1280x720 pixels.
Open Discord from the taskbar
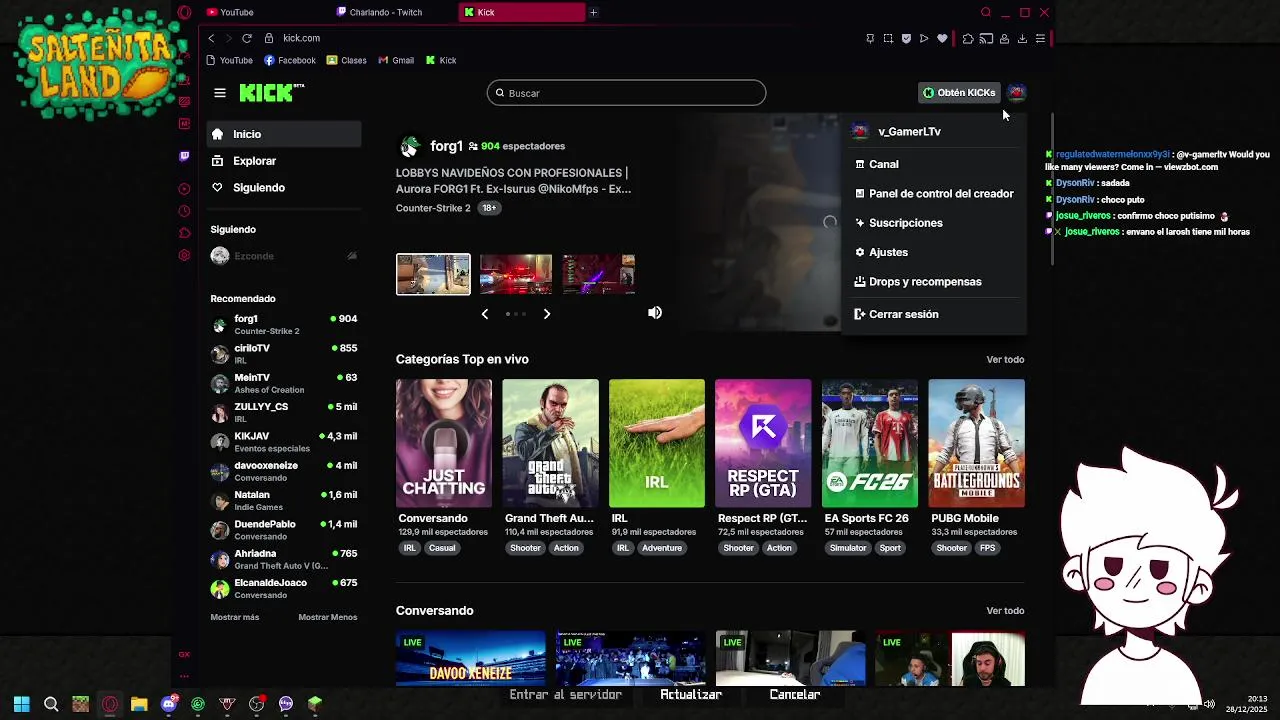point(168,704)
